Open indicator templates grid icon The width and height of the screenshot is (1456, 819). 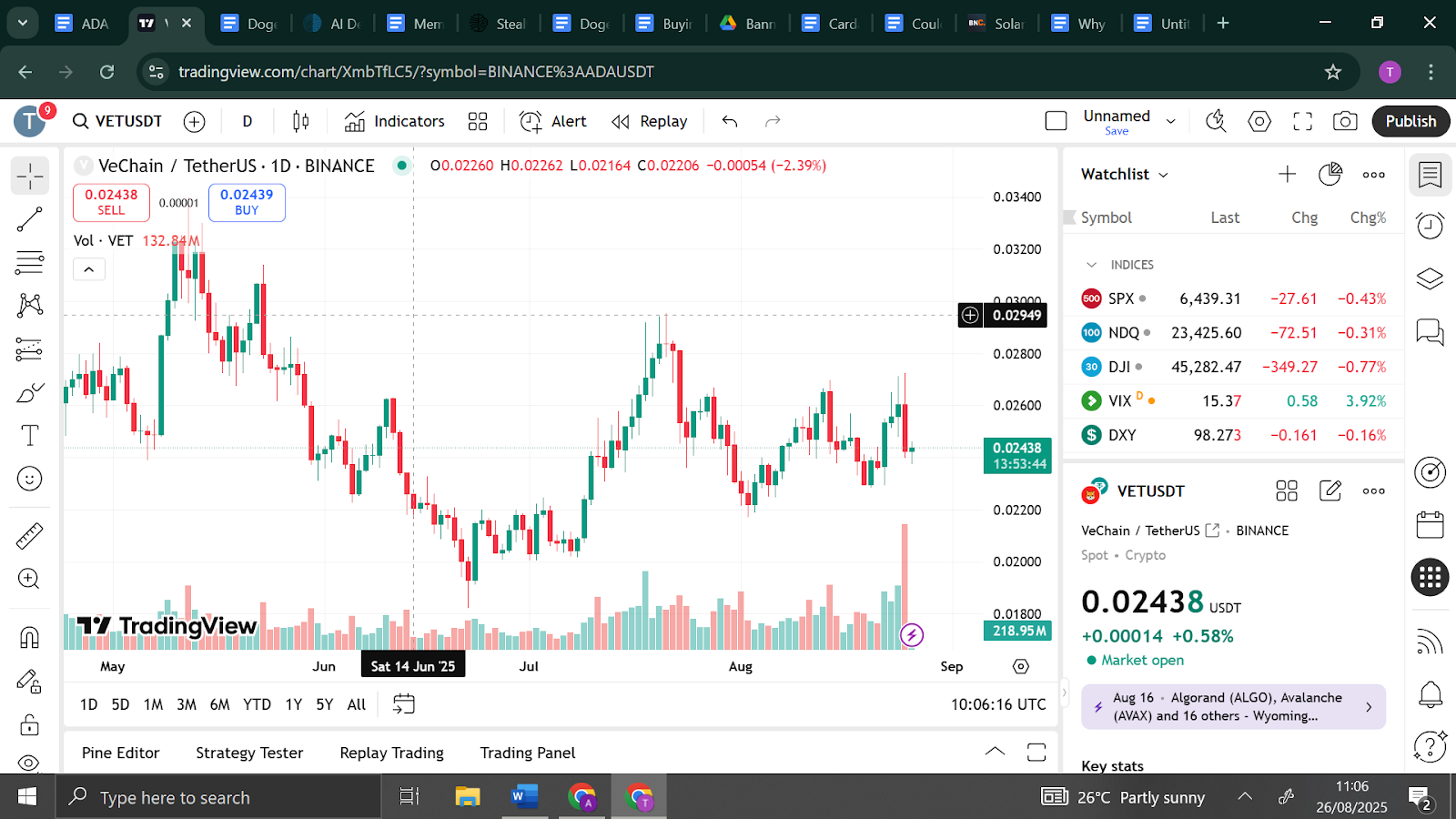click(x=478, y=121)
